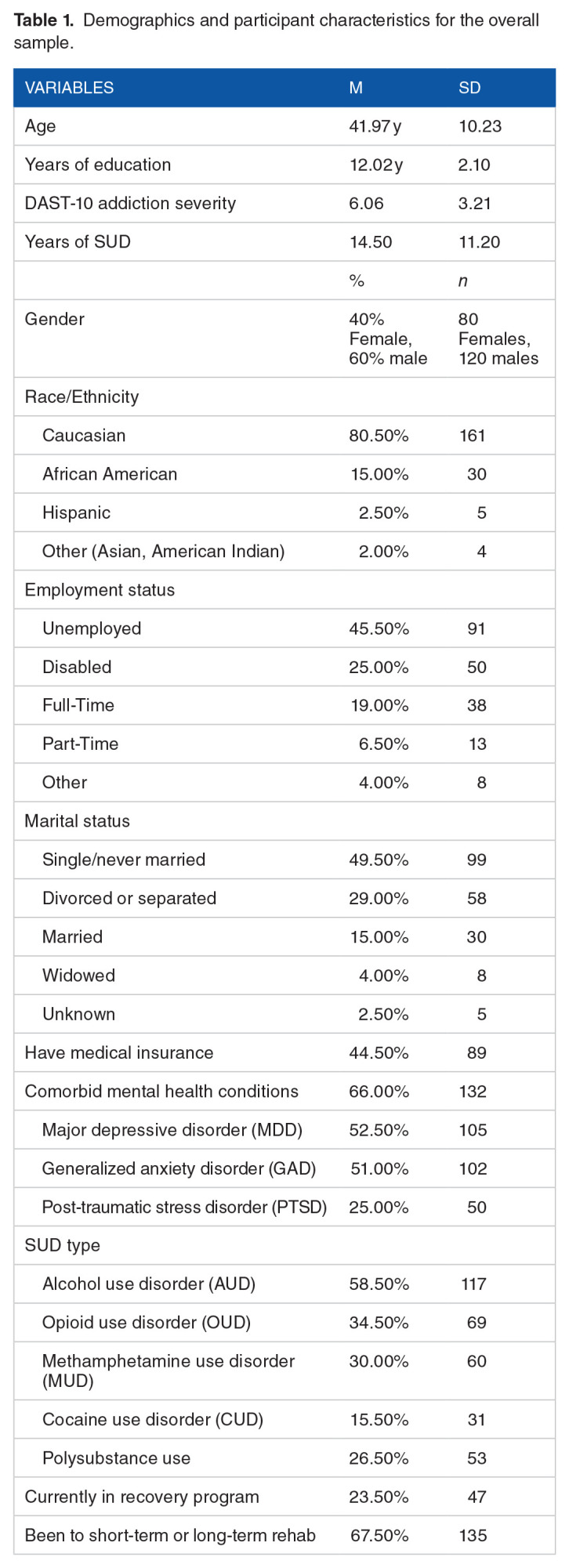
Task: Select the Polysubstance use row label
Action: (116, 1458)
